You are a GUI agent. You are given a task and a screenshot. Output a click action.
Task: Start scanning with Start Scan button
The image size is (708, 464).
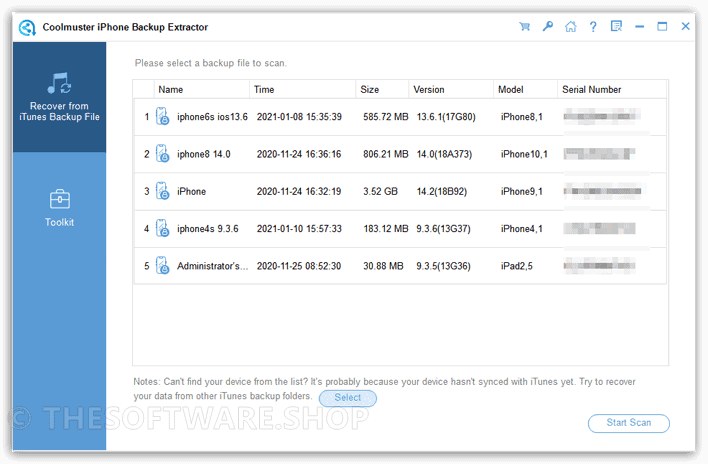(x=629, y=423)
